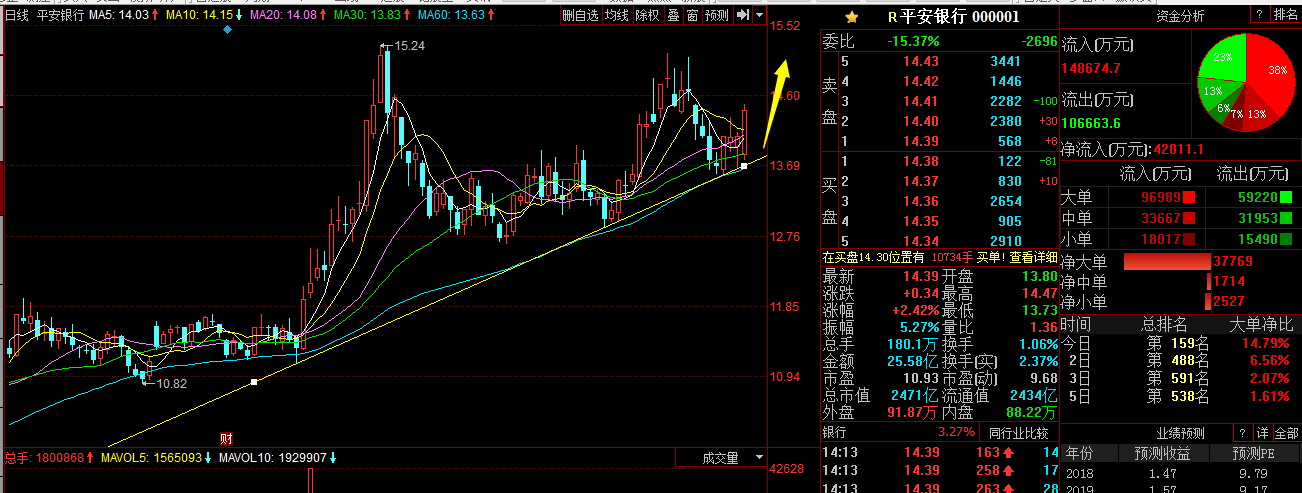Click the MA60: 13.63 indicator label
The height and width of the screenshot is (493, 1302).
[x=458, y=16]
